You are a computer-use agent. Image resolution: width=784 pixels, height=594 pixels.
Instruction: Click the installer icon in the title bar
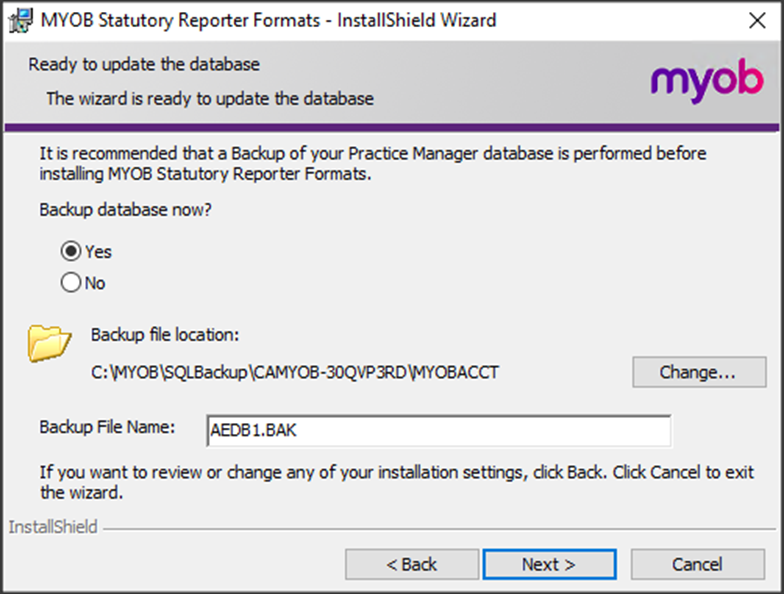coord(17,20)
